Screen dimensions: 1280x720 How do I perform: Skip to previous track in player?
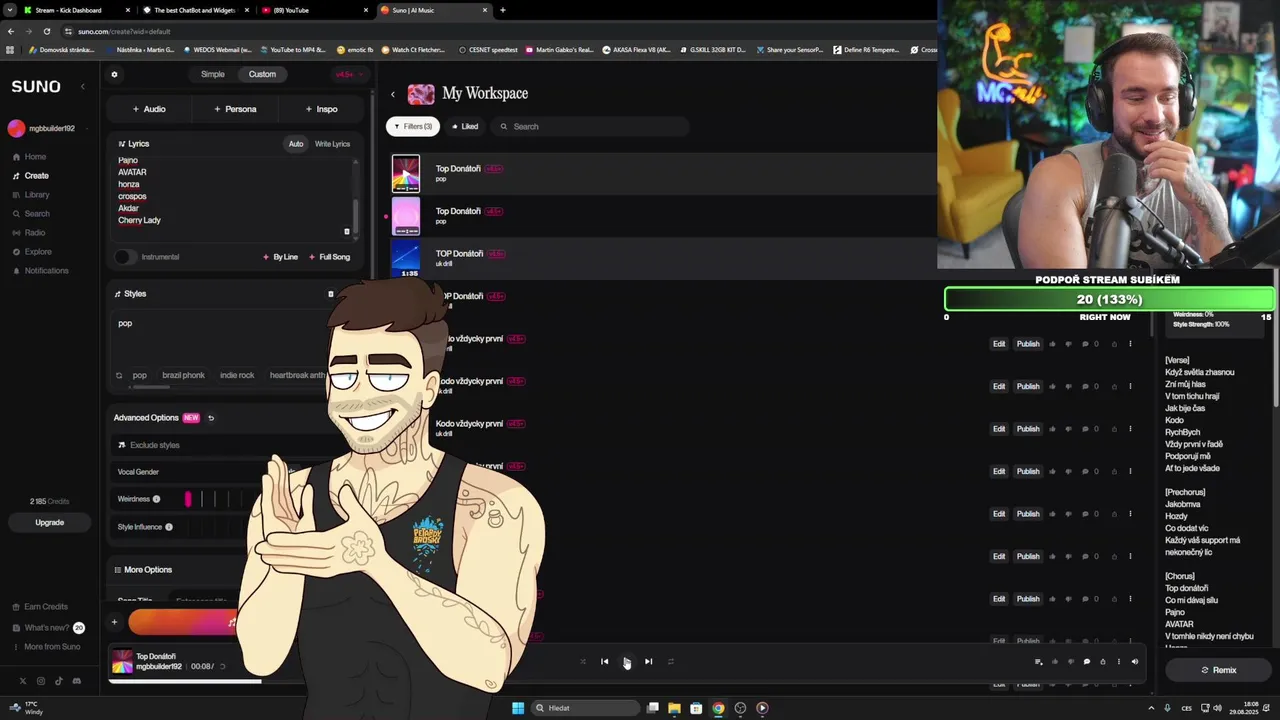coord(604,661)
